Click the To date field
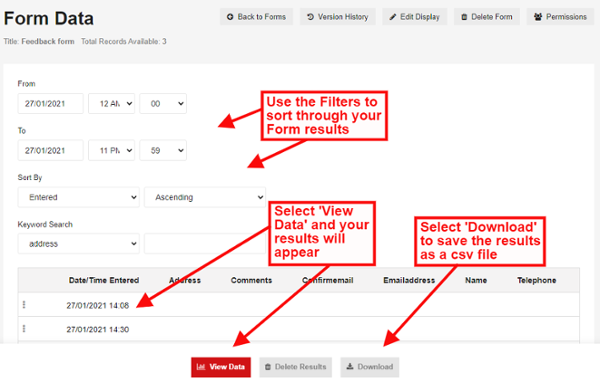 pos(51,150)
